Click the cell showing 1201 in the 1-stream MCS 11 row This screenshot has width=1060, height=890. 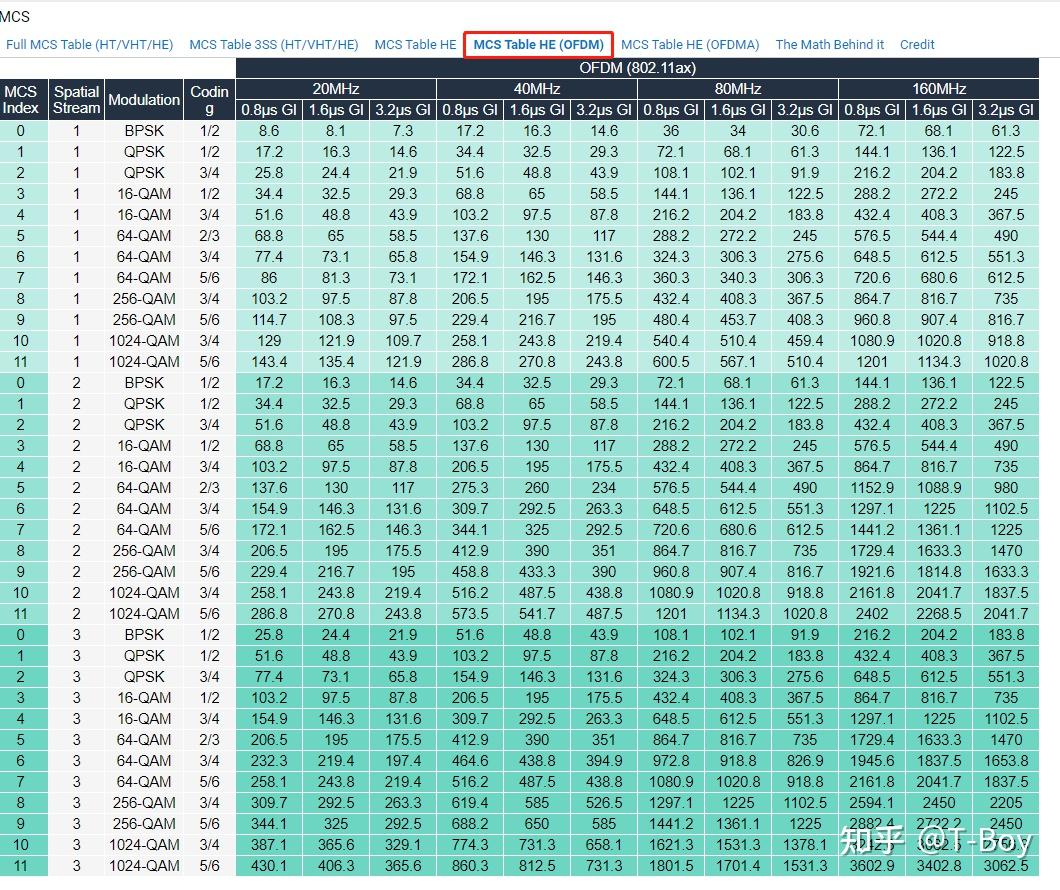872,362
